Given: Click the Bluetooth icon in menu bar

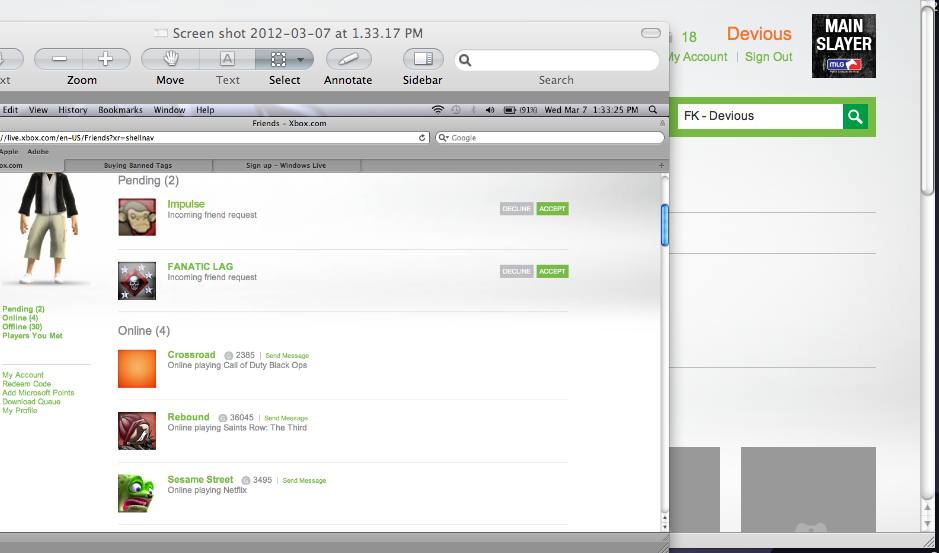Looking at the screenshot, I should tap(473, 110).
